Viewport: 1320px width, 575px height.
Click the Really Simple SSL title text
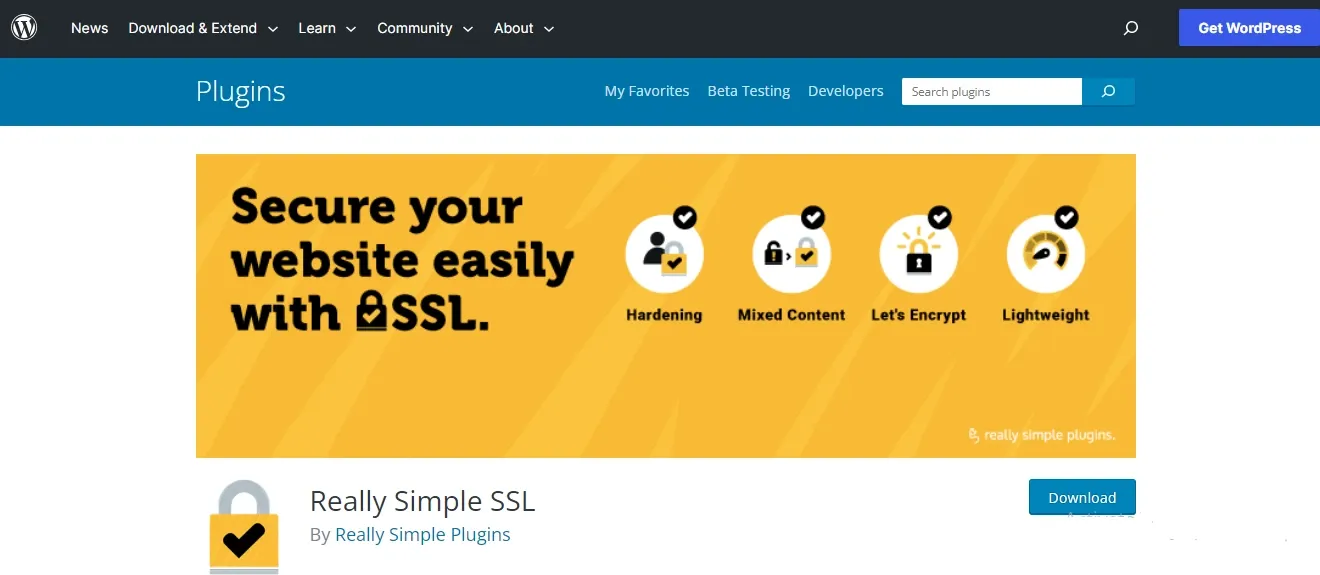point(422,500)
